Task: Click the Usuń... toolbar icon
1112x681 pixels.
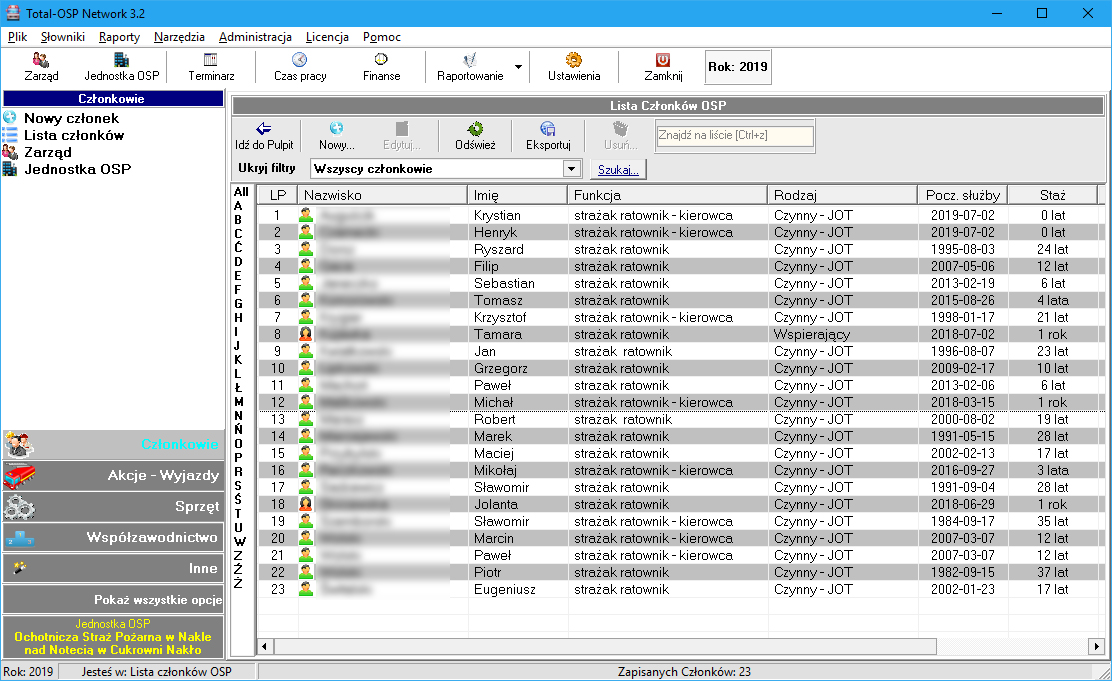Action: 621,128
